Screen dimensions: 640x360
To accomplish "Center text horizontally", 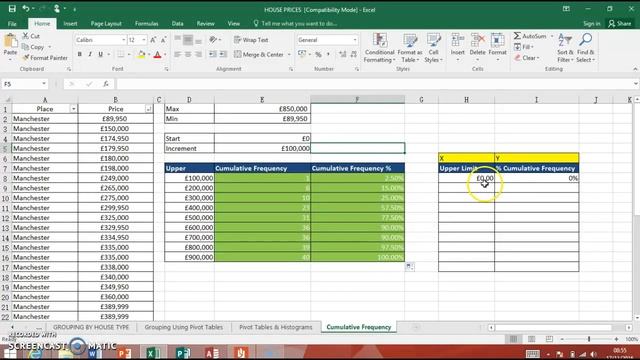I will [188, 54].
